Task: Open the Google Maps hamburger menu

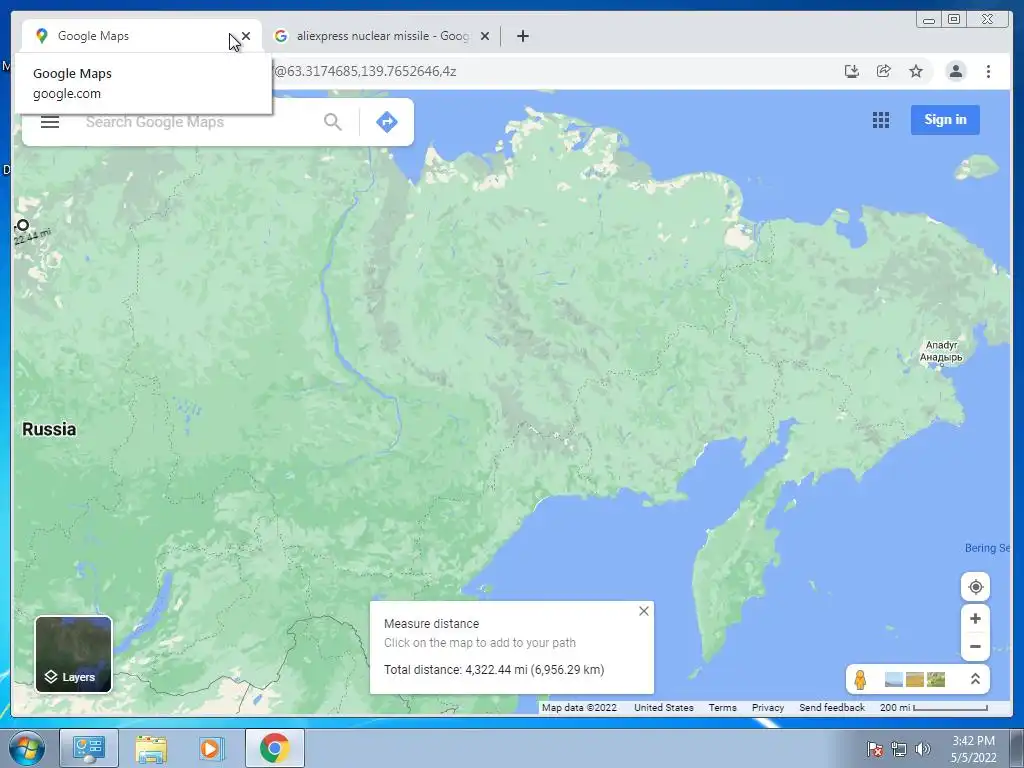Action: pos(50,122)
